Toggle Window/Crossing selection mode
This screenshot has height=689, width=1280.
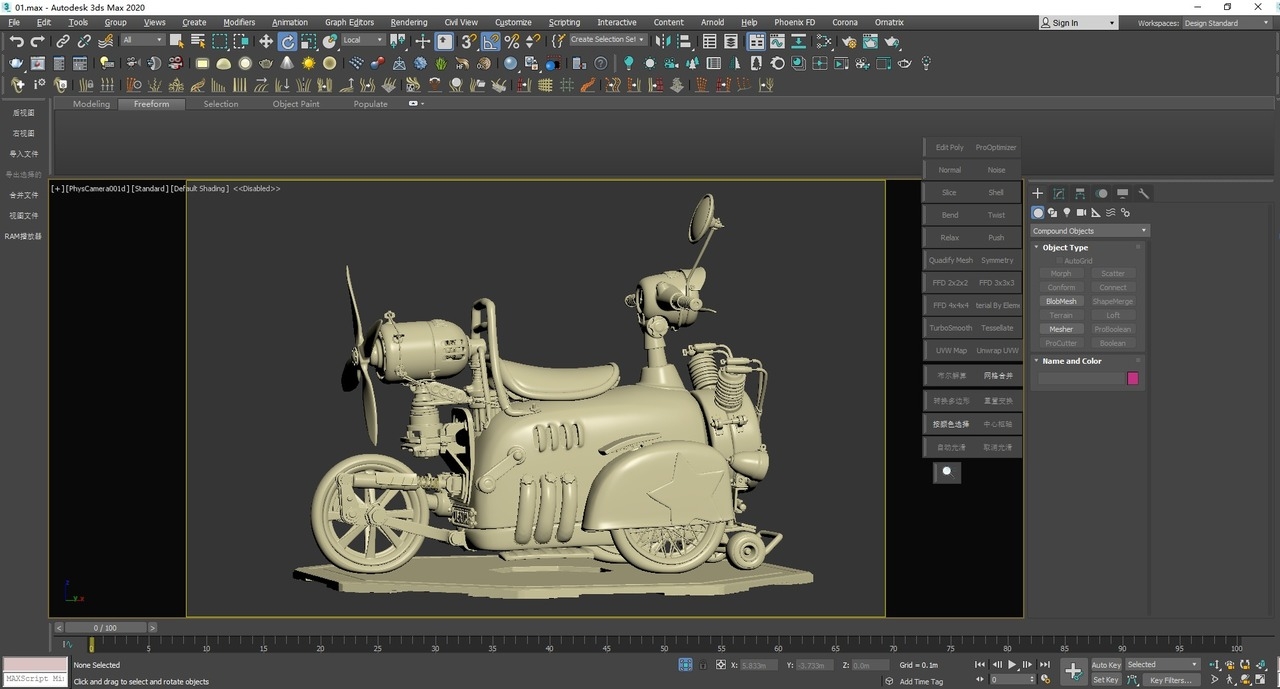pyautogui.click(x=241, y=41)
